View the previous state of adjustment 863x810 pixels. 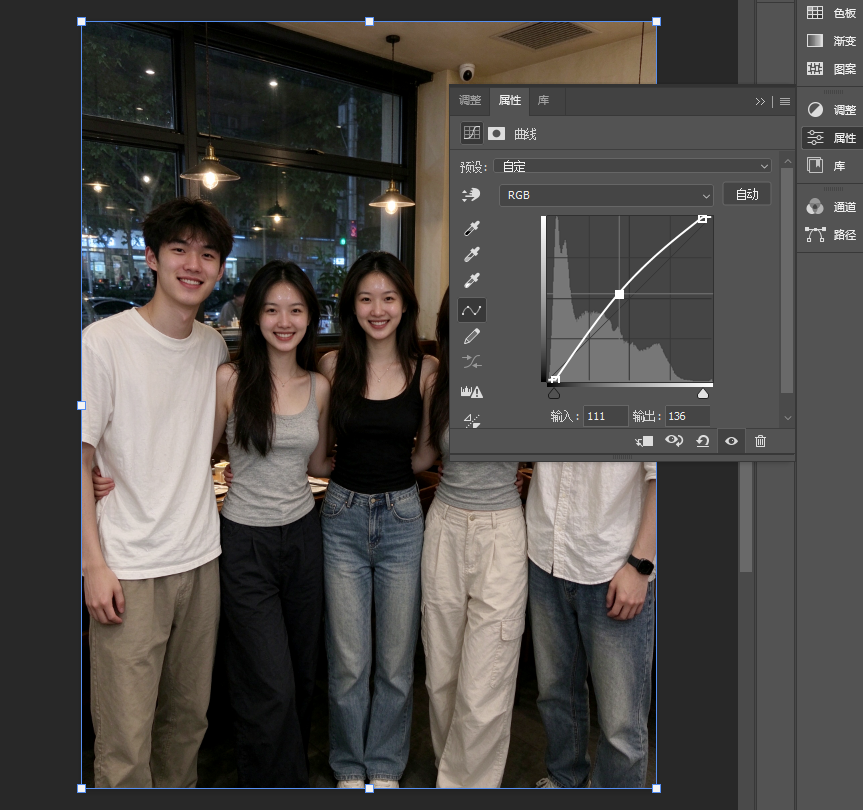click(x=674, y=441)
